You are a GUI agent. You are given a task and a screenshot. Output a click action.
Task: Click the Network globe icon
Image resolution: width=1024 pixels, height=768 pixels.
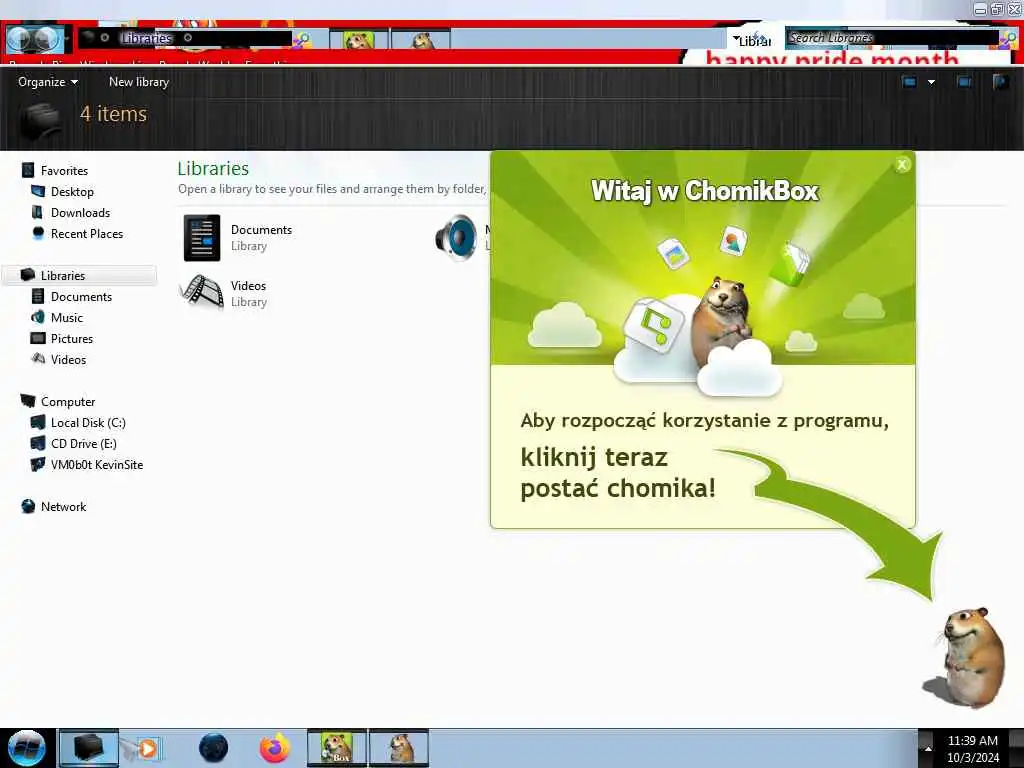(28, 506)
